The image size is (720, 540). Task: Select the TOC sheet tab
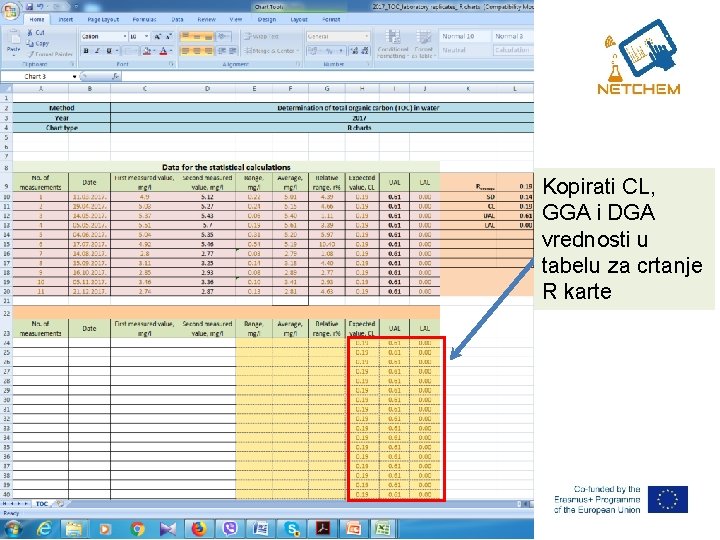[42, 504]
